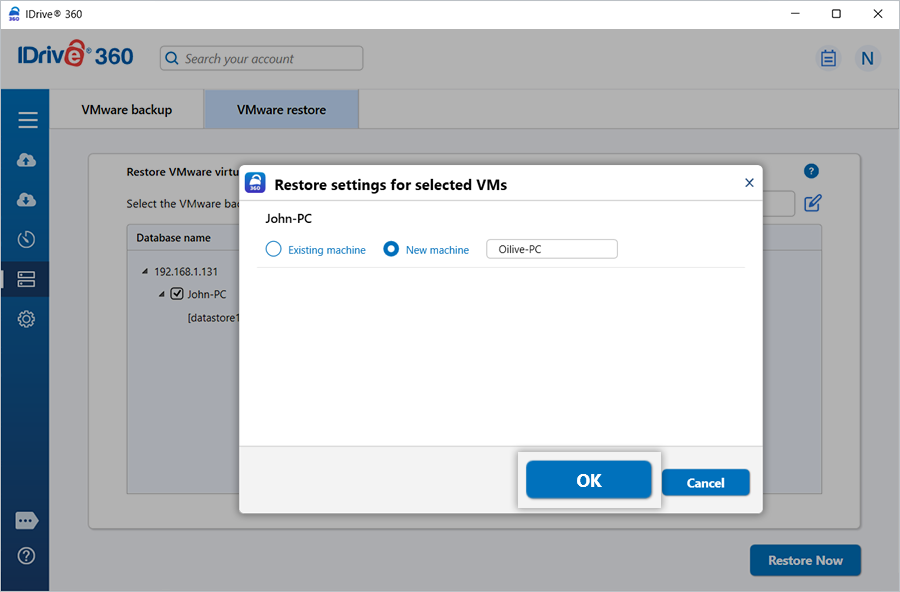This screenshot has width=900, height=592.
Task: Select the server backup sidebar icon
Action: (27, 280)
